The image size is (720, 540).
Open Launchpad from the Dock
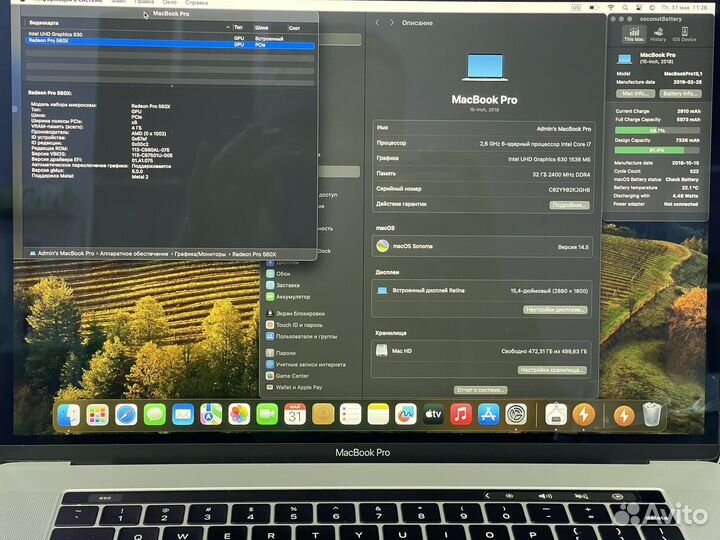97,415
